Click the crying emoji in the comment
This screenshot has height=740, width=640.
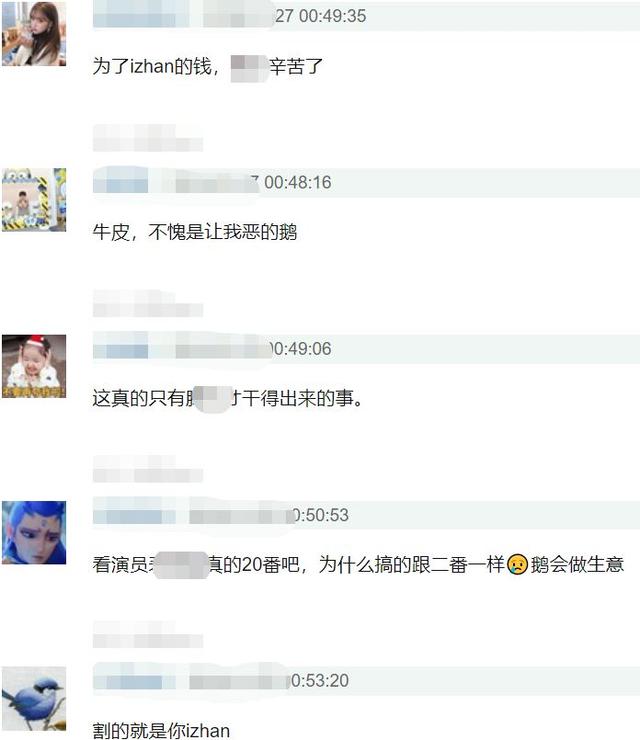coord(518,564)
